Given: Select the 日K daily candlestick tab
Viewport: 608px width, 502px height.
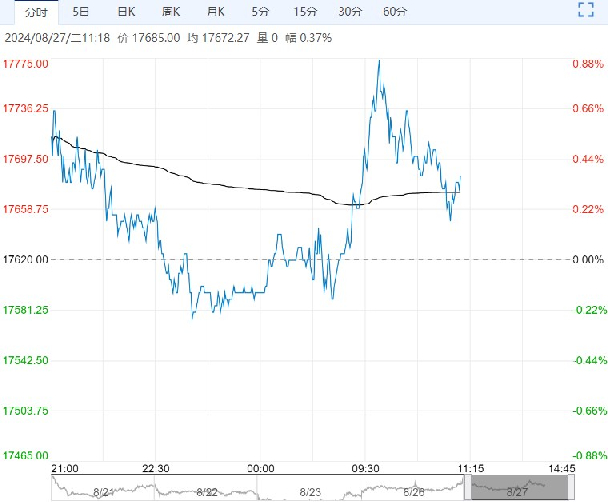Looking at the screenshot, I should [x=125, y=12].
